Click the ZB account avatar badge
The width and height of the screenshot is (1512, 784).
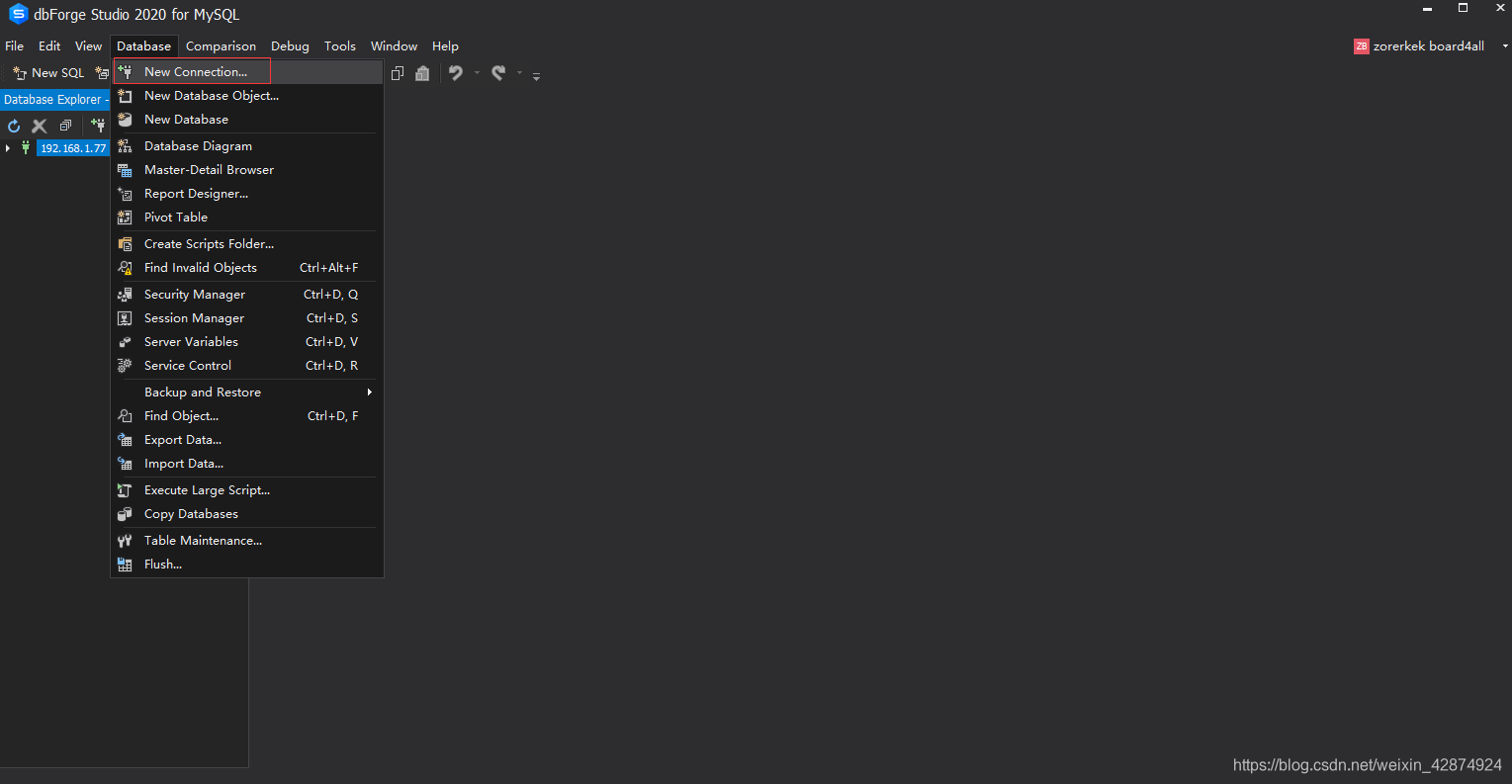coord(1362,46)
